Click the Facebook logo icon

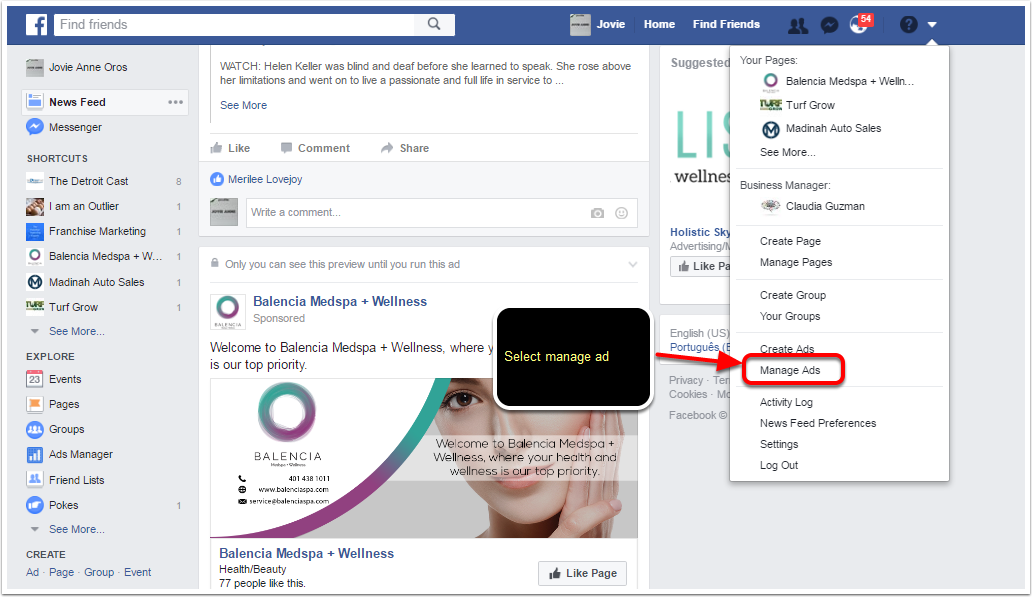pyautogui.click(x=36, y=24)
